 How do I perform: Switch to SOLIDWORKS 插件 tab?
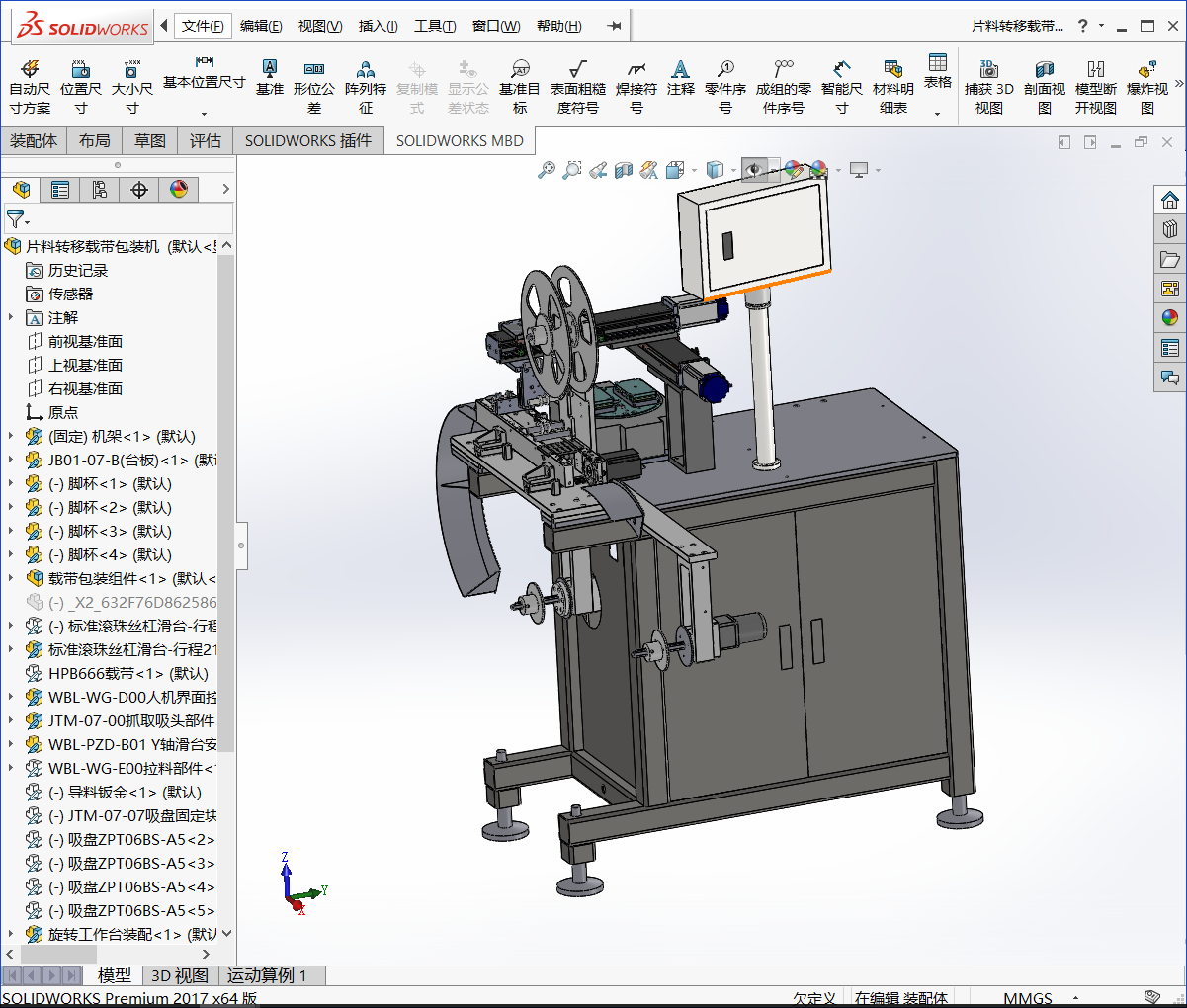click(308, 141)
